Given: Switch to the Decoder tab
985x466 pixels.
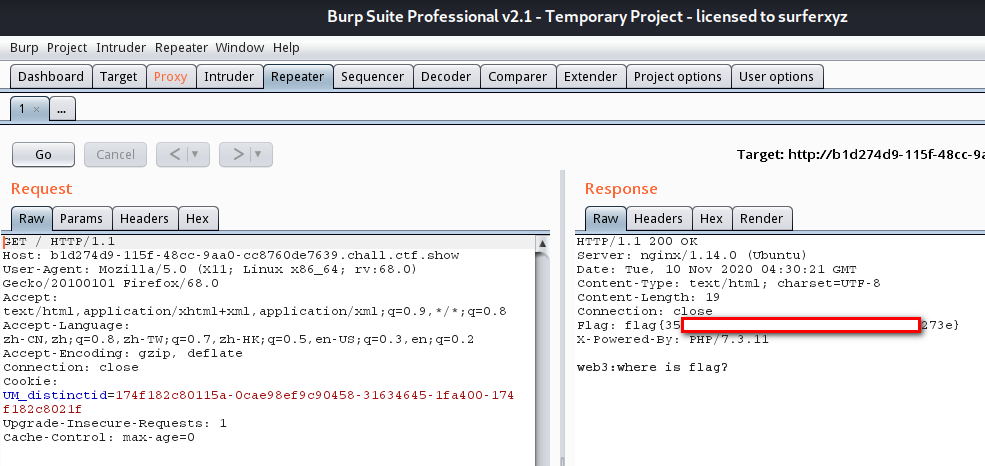Looking at the screenshot, I should pos(446,77).
